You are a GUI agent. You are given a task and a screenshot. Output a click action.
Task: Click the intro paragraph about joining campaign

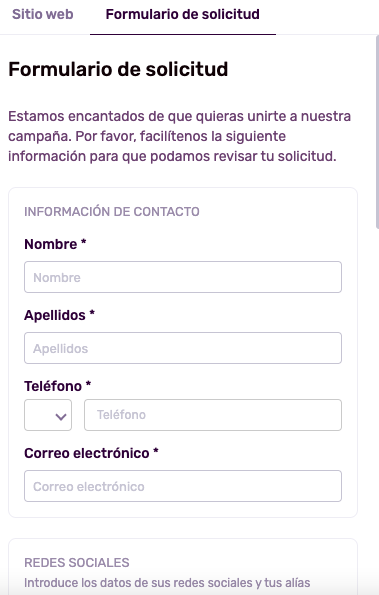coord(179,136)
